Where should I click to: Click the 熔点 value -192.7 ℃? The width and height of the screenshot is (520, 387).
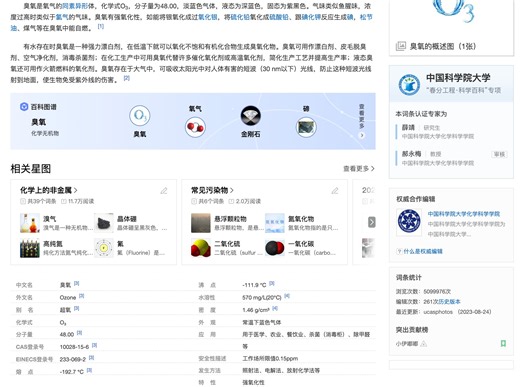coord(72,371)
